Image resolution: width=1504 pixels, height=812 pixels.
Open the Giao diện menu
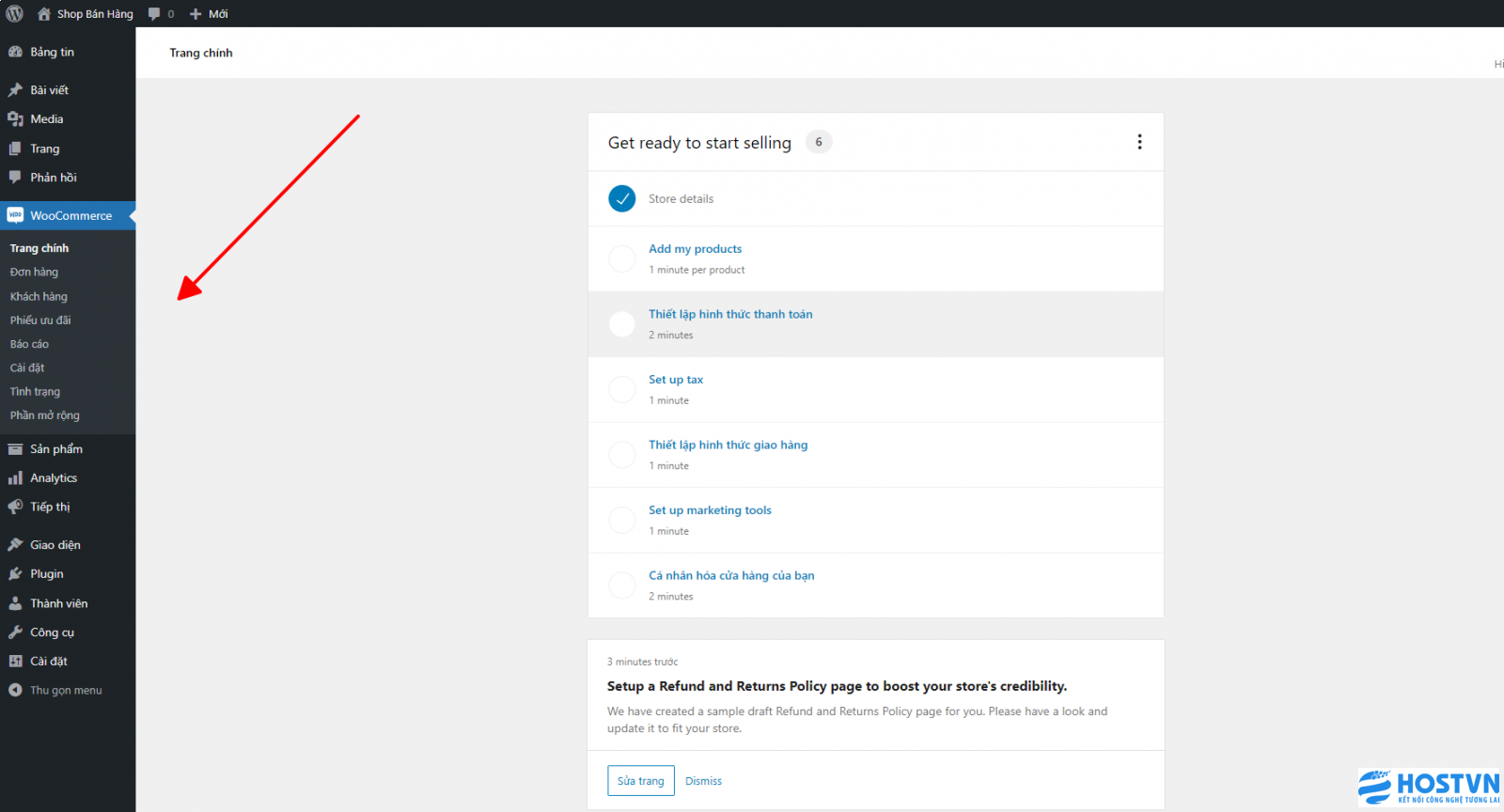(68, 545)
